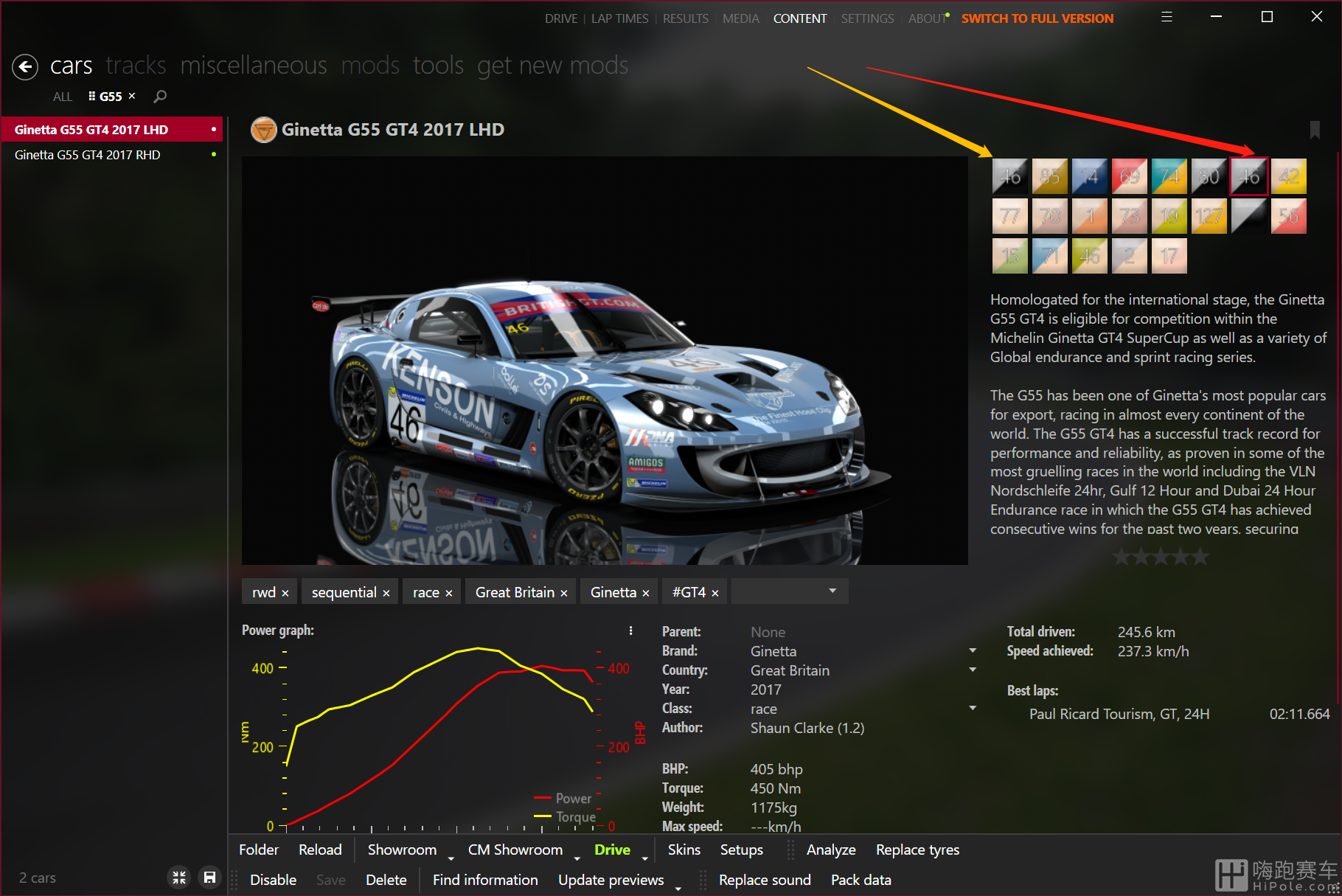This screenshot has height=896, width=1342.
Task: Switch to the DRIVE top menu
Action: [561, 18]
